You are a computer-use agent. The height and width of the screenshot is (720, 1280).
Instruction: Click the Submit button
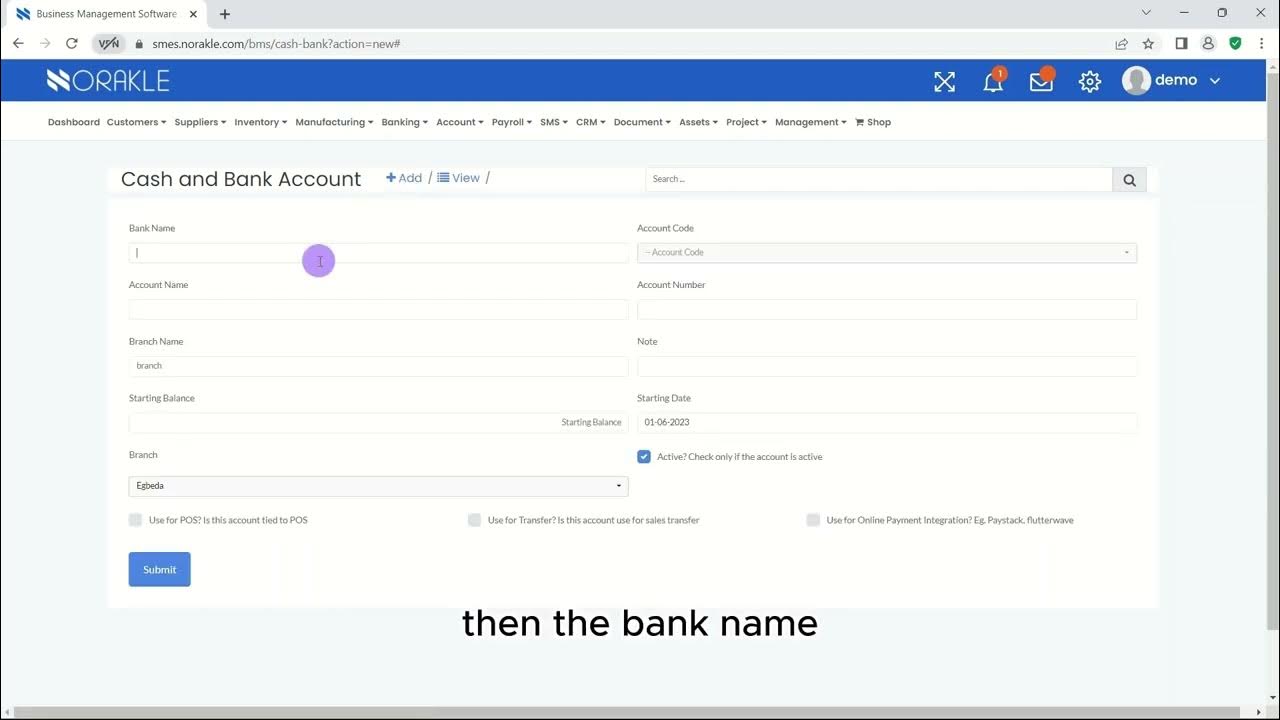click(159, 570)
